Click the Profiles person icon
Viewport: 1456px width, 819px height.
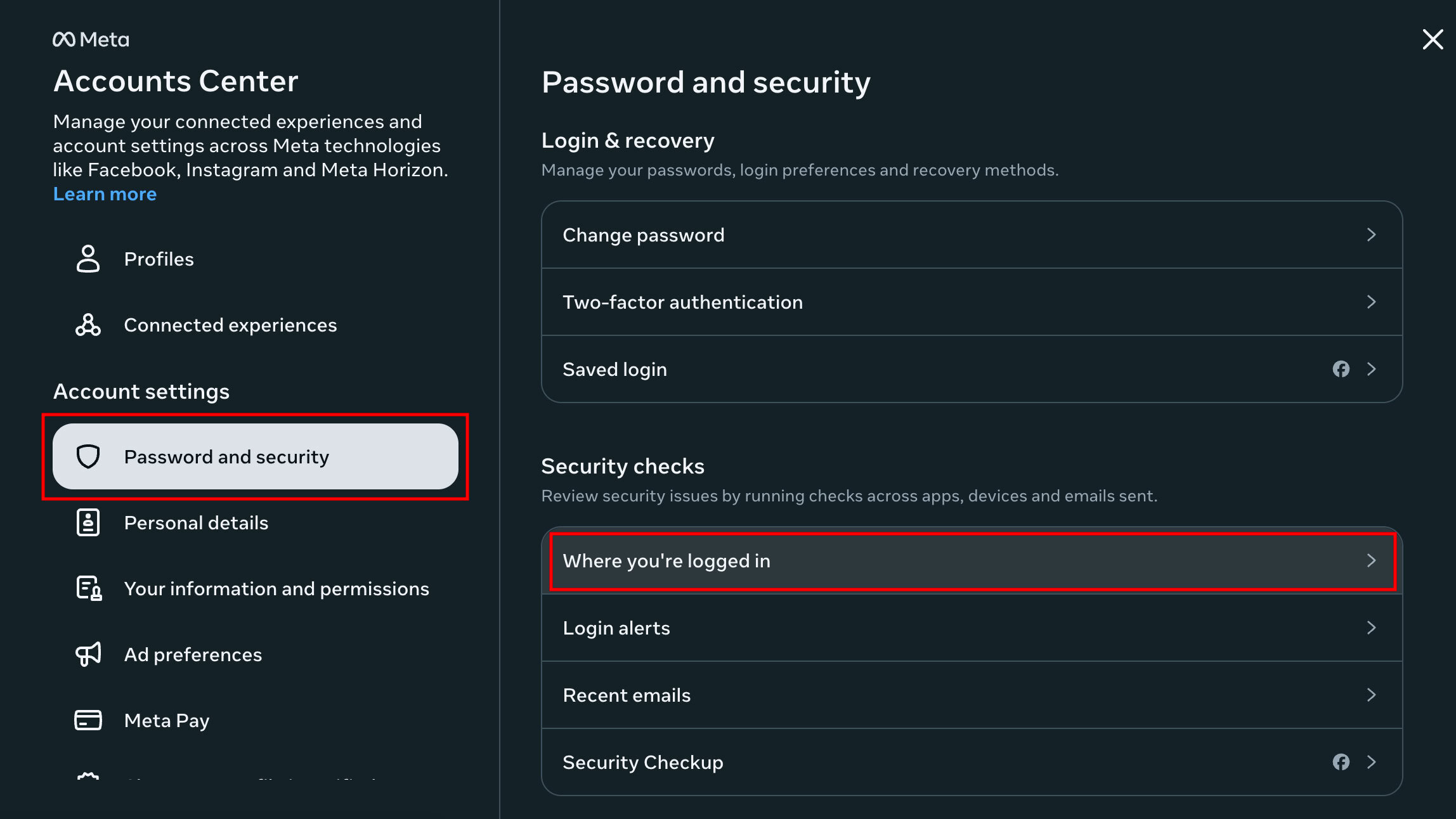(x=88, y=259)
